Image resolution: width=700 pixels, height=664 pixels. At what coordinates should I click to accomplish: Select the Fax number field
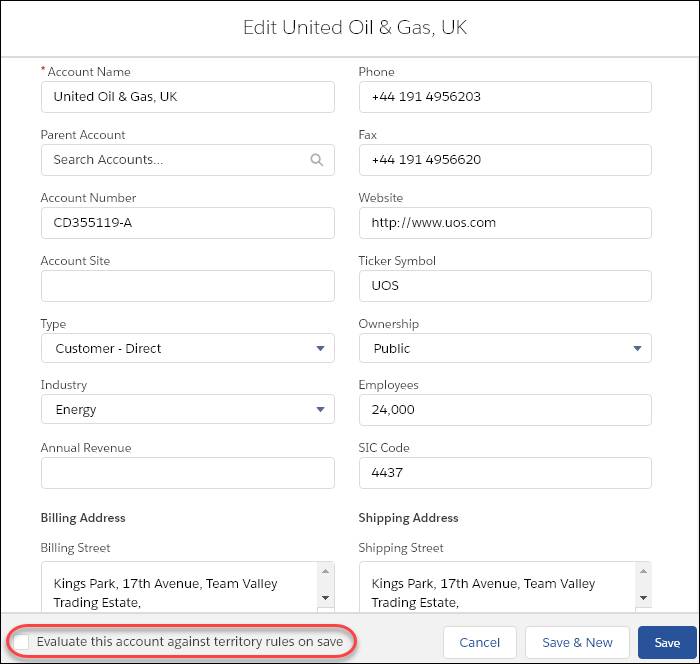pyautogui.click(x=505, y=160)
